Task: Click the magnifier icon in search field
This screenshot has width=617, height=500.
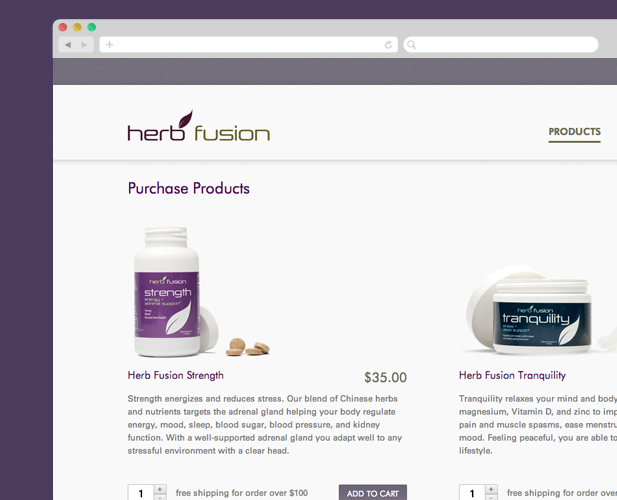Action: coord(411,44)
